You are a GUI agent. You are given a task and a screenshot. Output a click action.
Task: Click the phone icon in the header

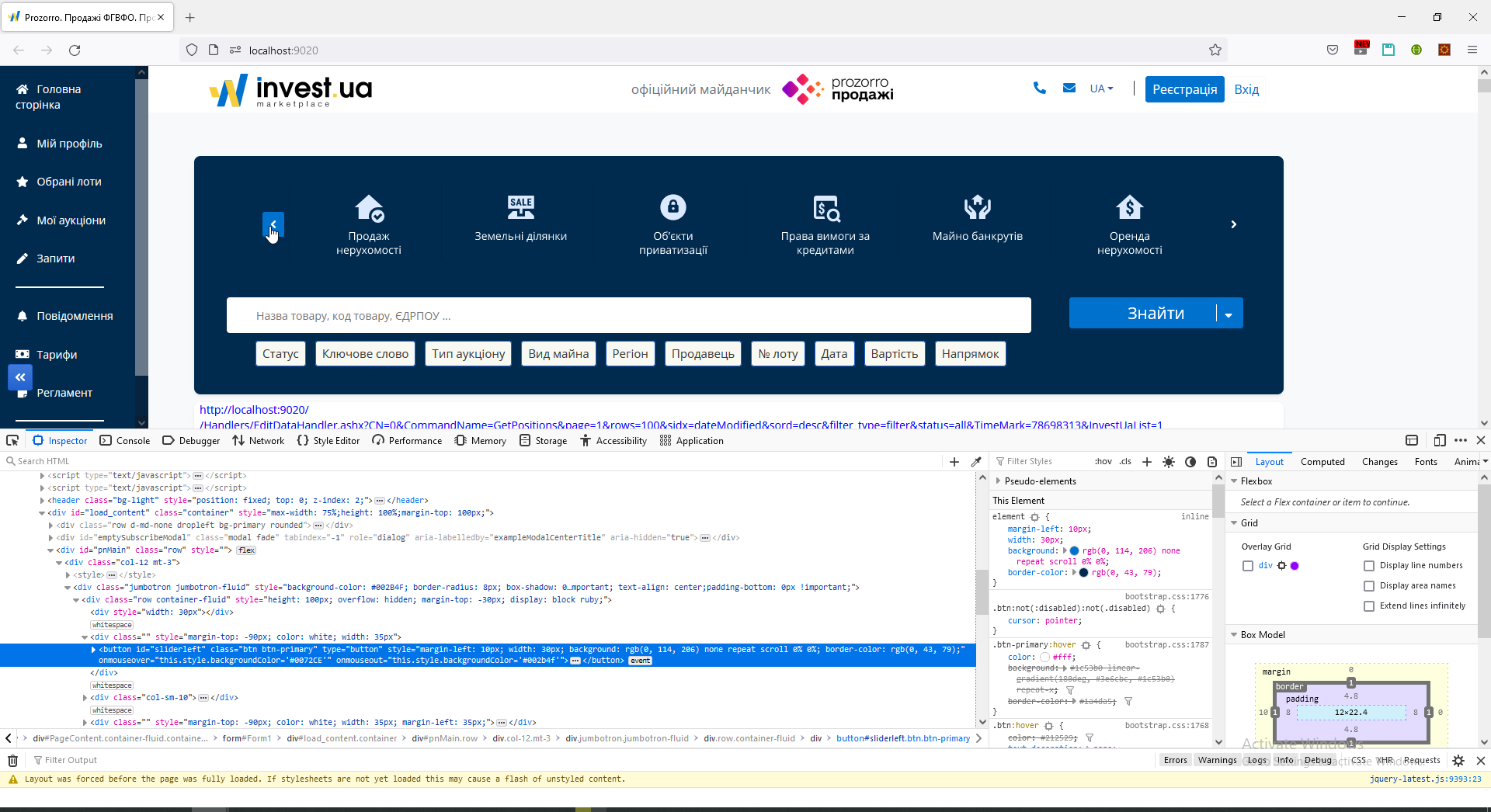(x=1040, y=88)
